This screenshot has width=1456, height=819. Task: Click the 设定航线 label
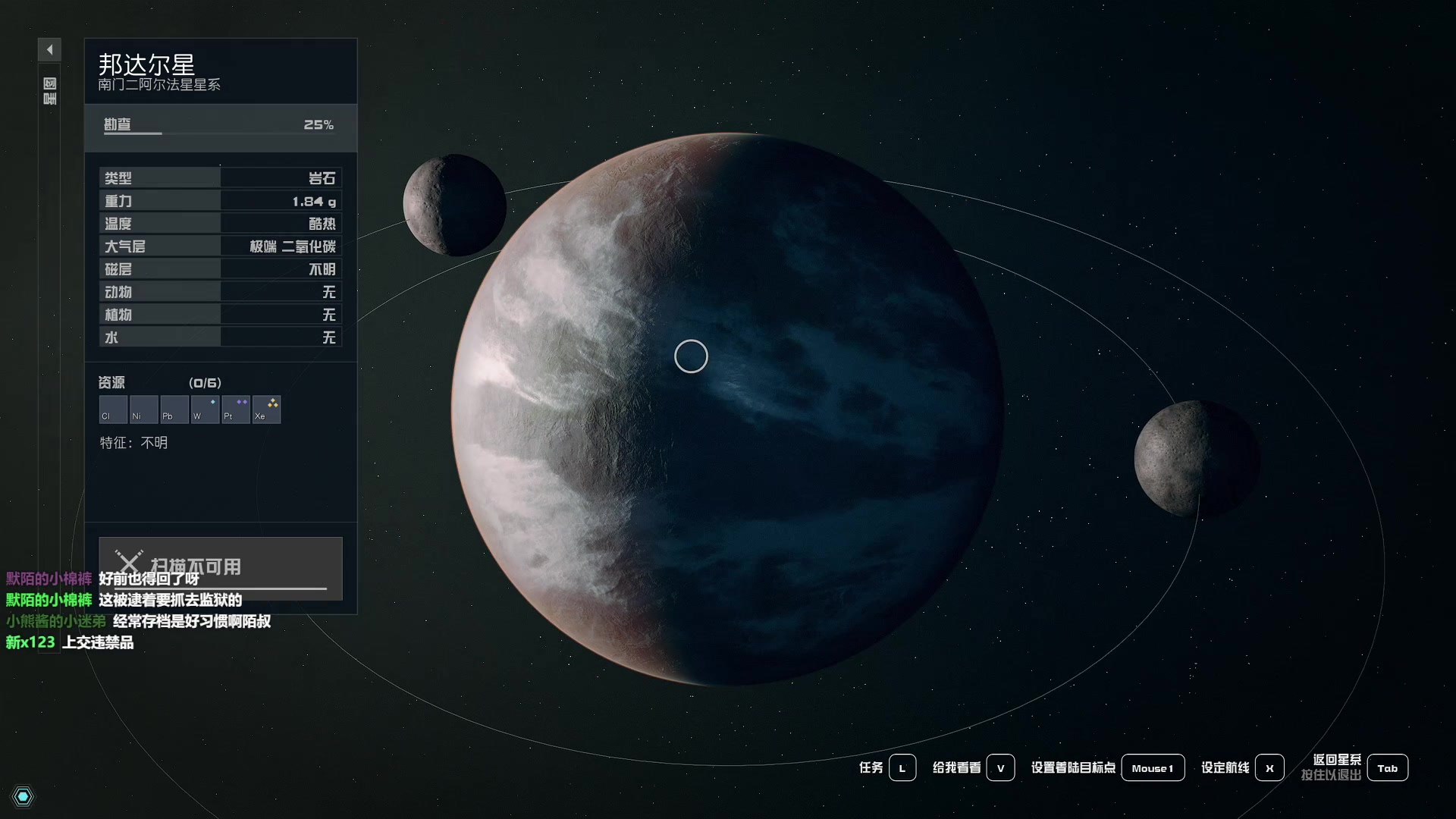1225,767
